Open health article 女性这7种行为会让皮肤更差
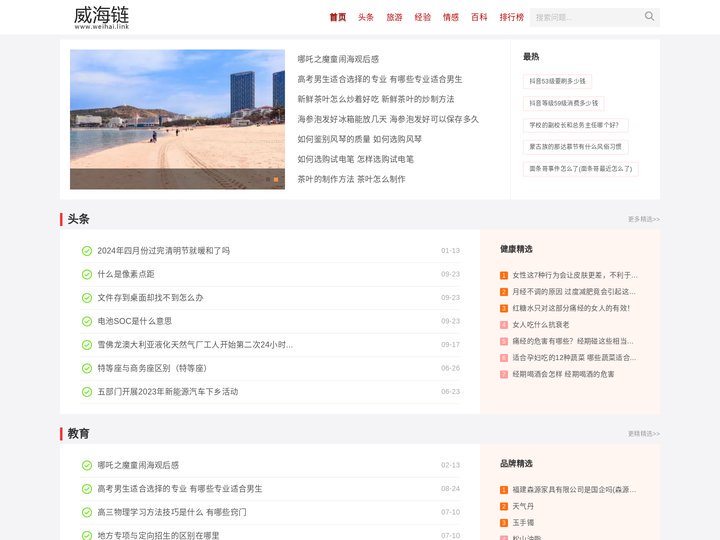This screenshot has height=540, width=720. click(575, 276)
